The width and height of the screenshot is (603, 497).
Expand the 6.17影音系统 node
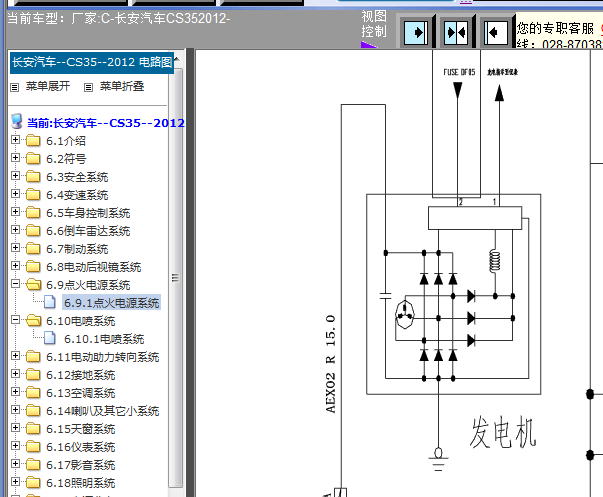point(15,465)
